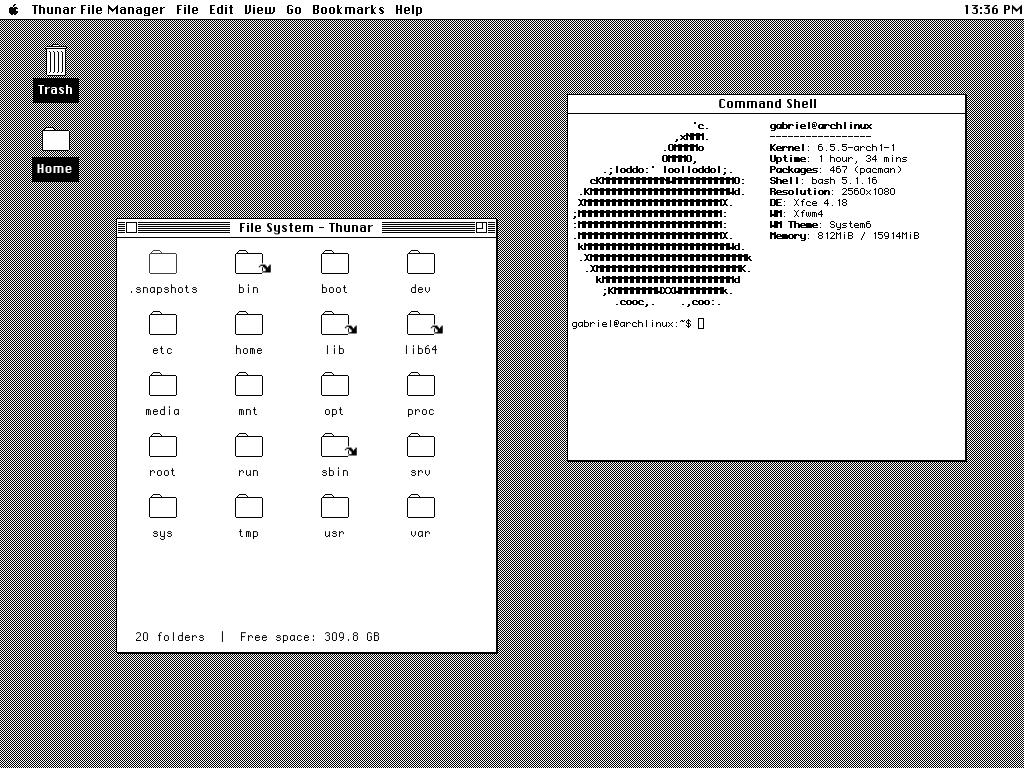The height and width of the screenshot is (768, 1024).
Task: Click the Shell: bash 5.1.16 line
Action: (x=824, y=181)
